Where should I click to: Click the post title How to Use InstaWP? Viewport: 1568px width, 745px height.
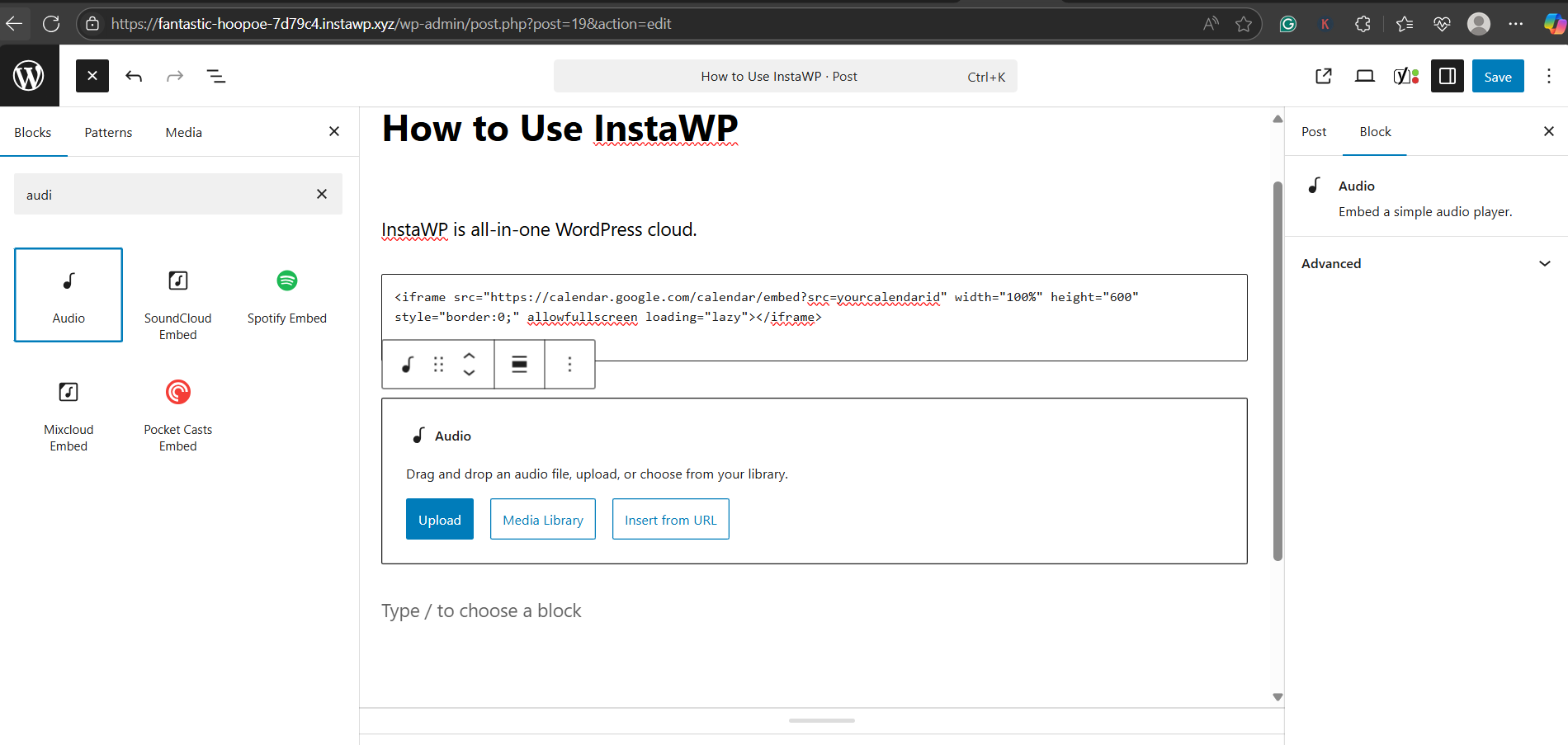[560, 129]
